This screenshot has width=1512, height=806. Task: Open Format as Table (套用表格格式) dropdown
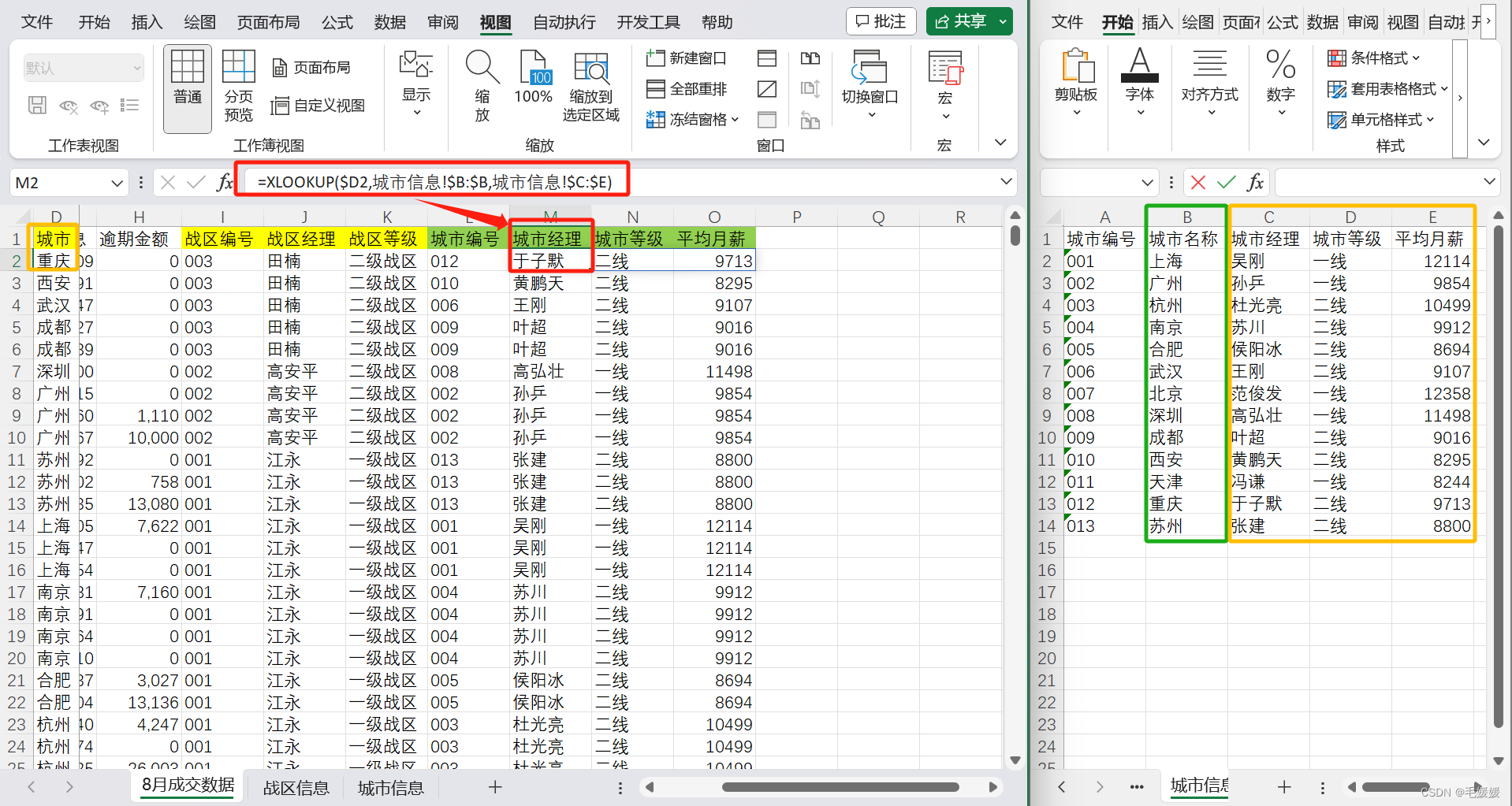[x=1387, y=89]
